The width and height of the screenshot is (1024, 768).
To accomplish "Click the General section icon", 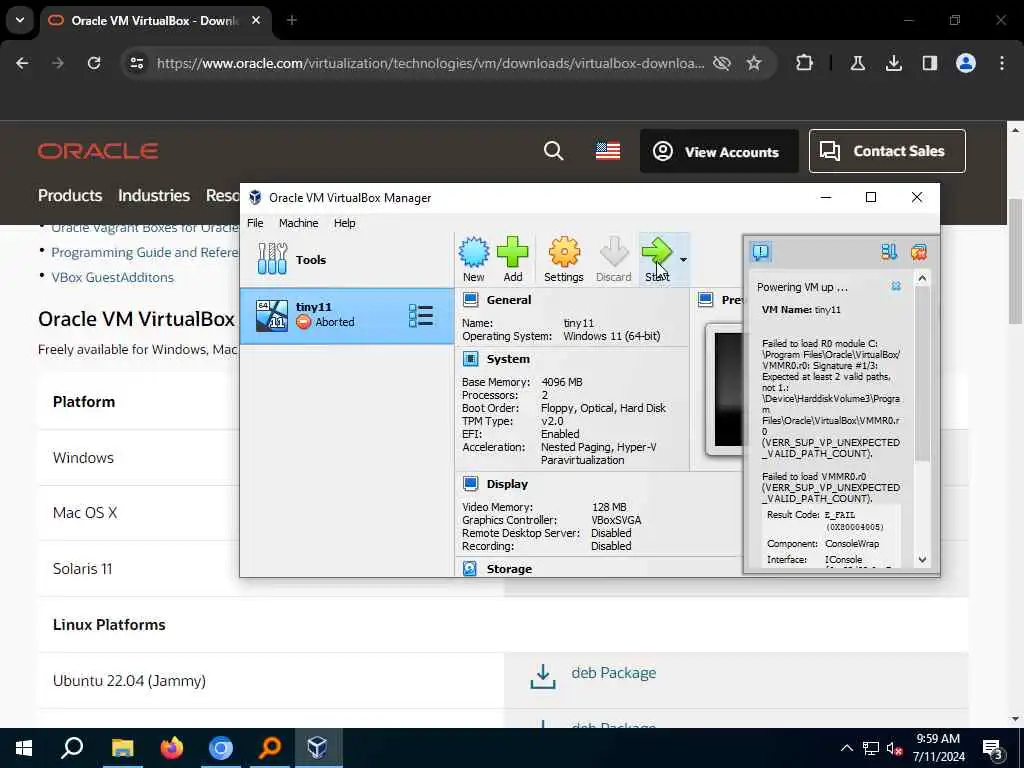I will [x=470, y=300].
